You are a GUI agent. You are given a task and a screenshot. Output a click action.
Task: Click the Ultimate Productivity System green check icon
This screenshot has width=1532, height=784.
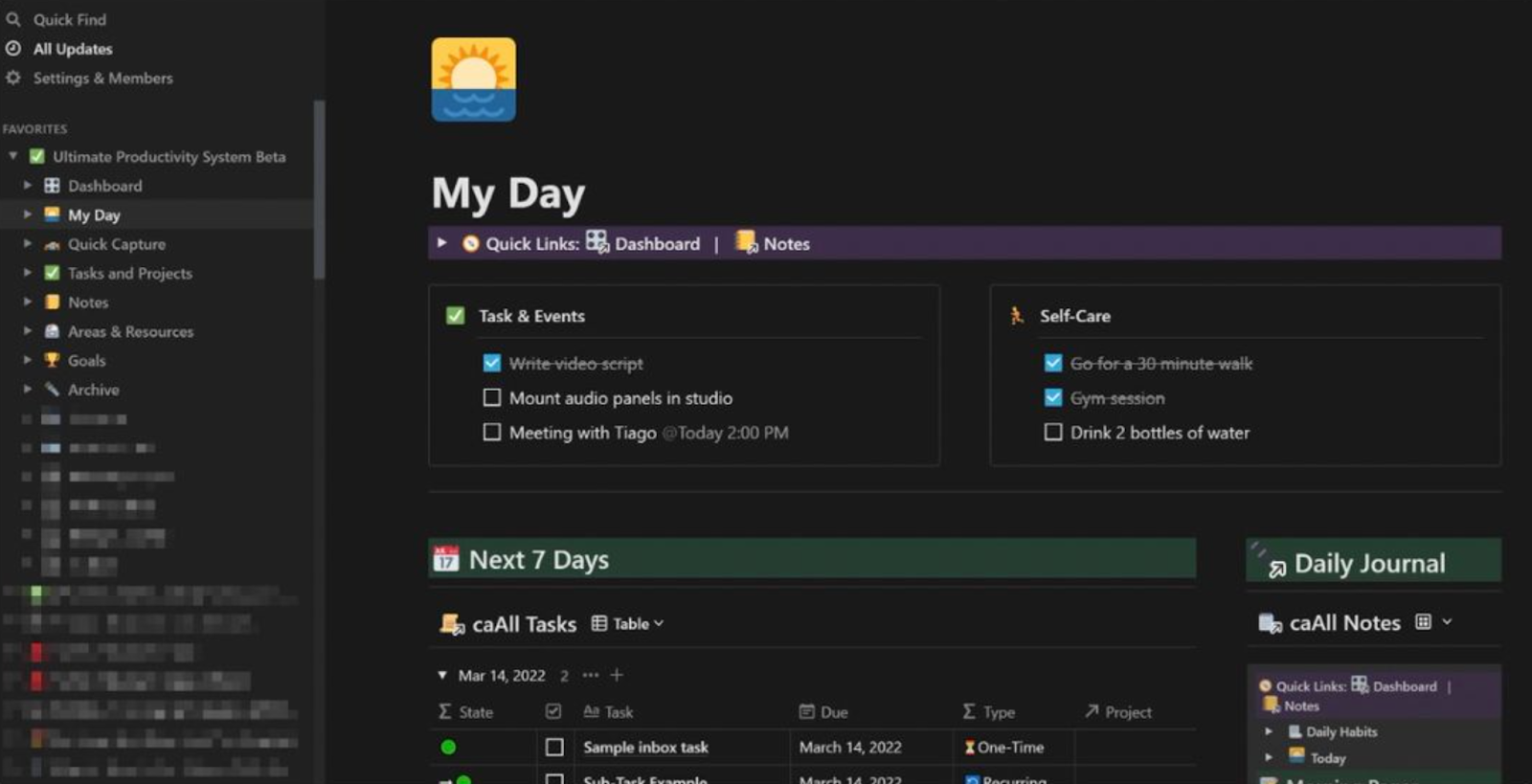(x=37, y=156)
